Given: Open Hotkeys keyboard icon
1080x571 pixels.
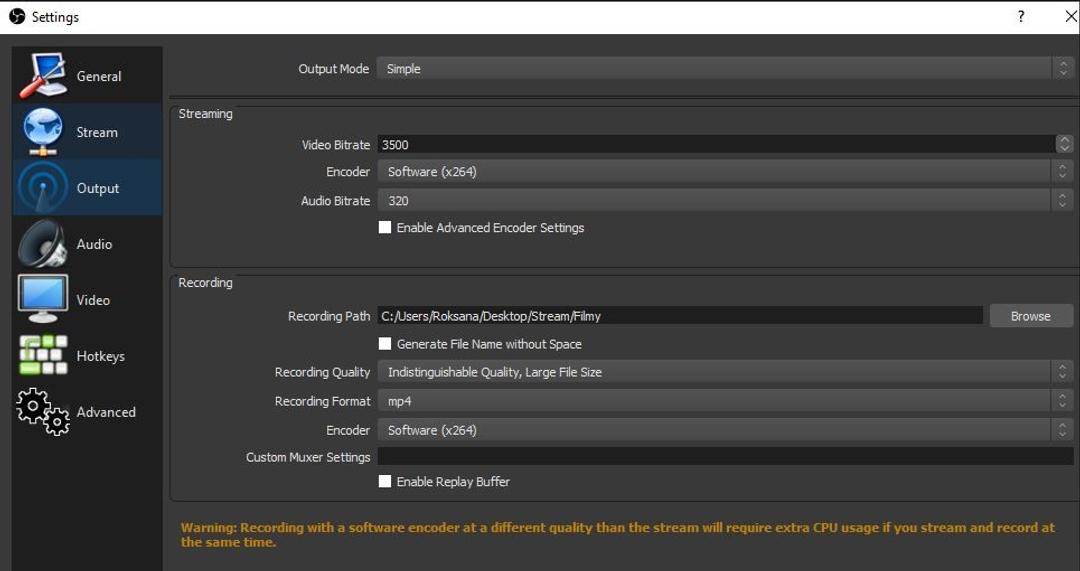Looking at the screenshot, I should click(x=42, y=355).
